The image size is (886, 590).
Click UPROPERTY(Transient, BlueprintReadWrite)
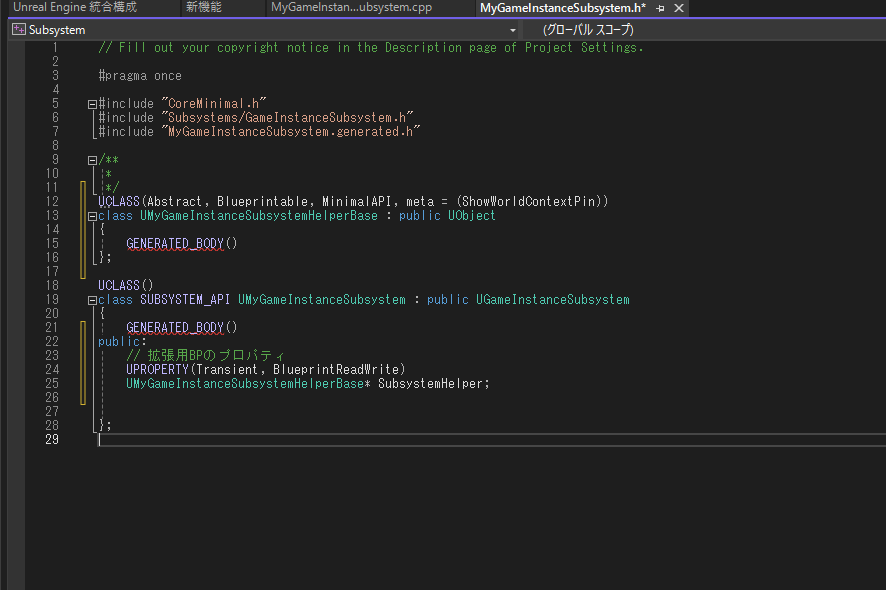pyautogui.click(x=266, y=370)
